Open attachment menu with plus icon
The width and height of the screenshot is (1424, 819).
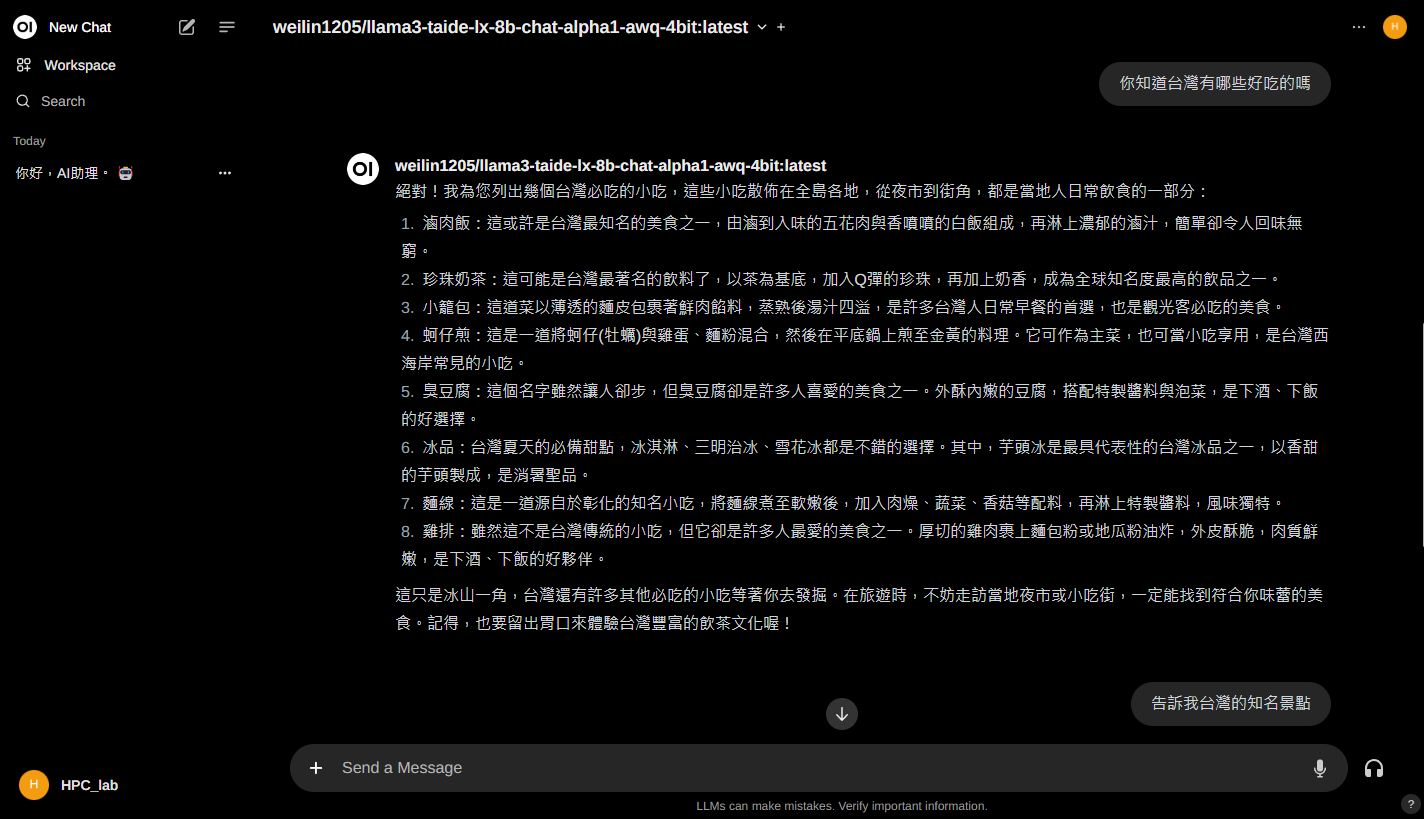pos(316,768)
